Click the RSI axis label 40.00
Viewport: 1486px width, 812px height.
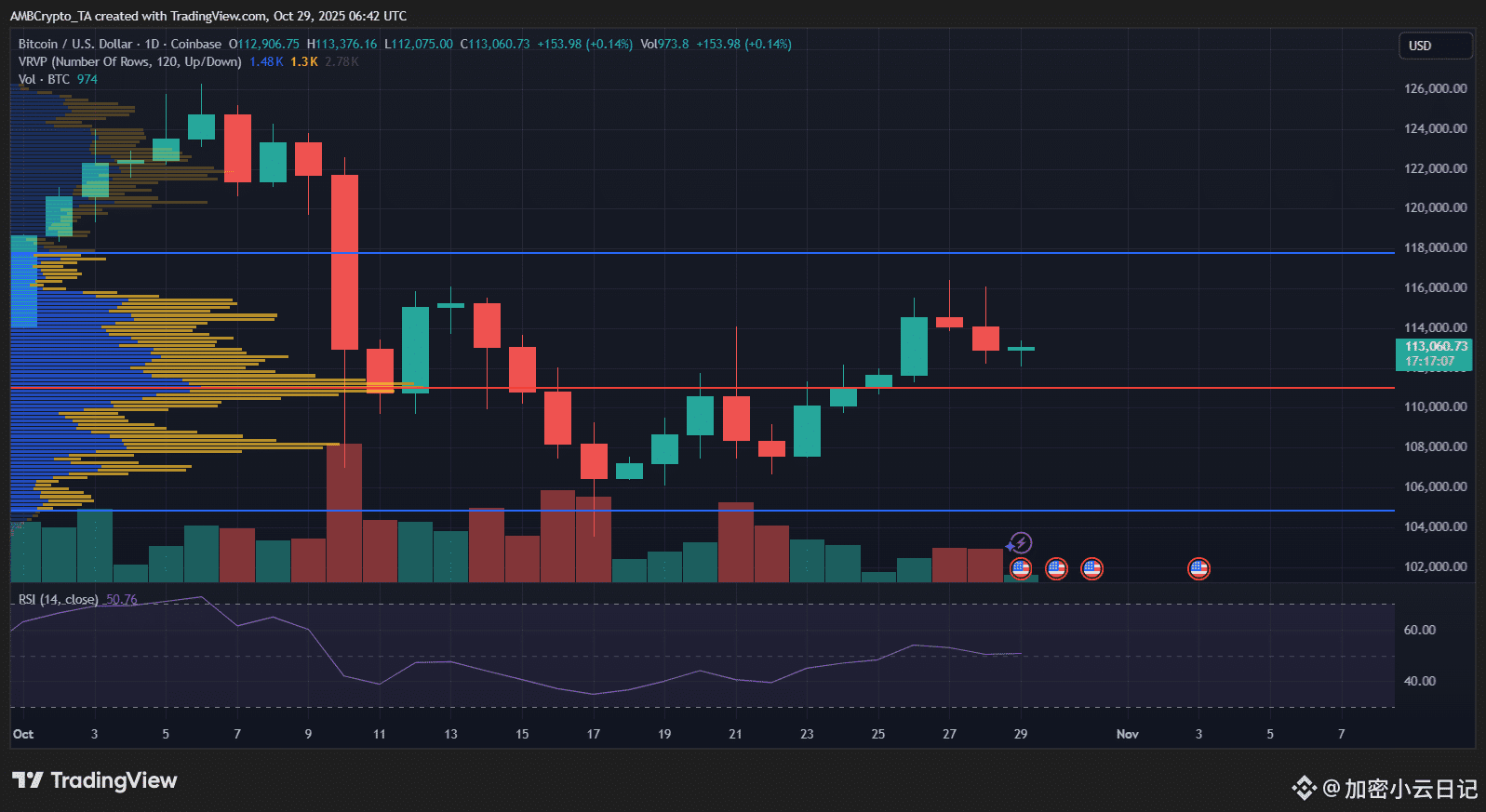1419,681
